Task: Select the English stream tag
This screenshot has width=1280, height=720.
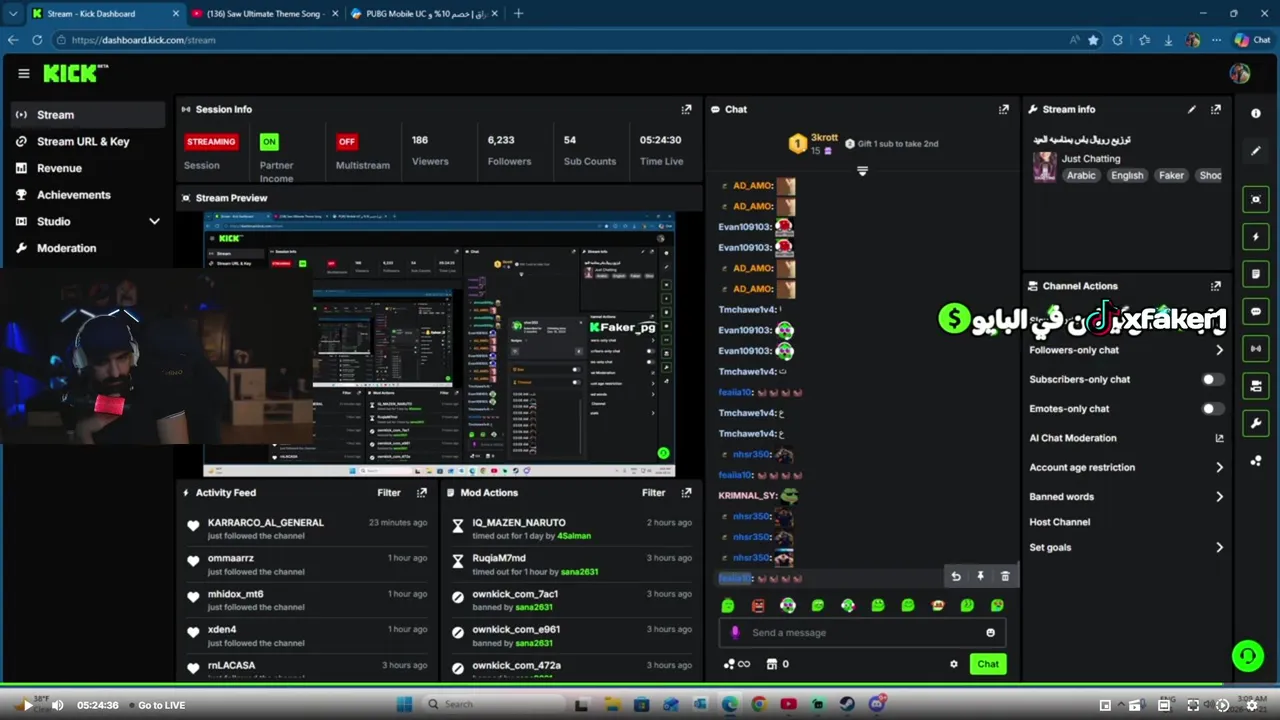Action: coord(1127,176)
